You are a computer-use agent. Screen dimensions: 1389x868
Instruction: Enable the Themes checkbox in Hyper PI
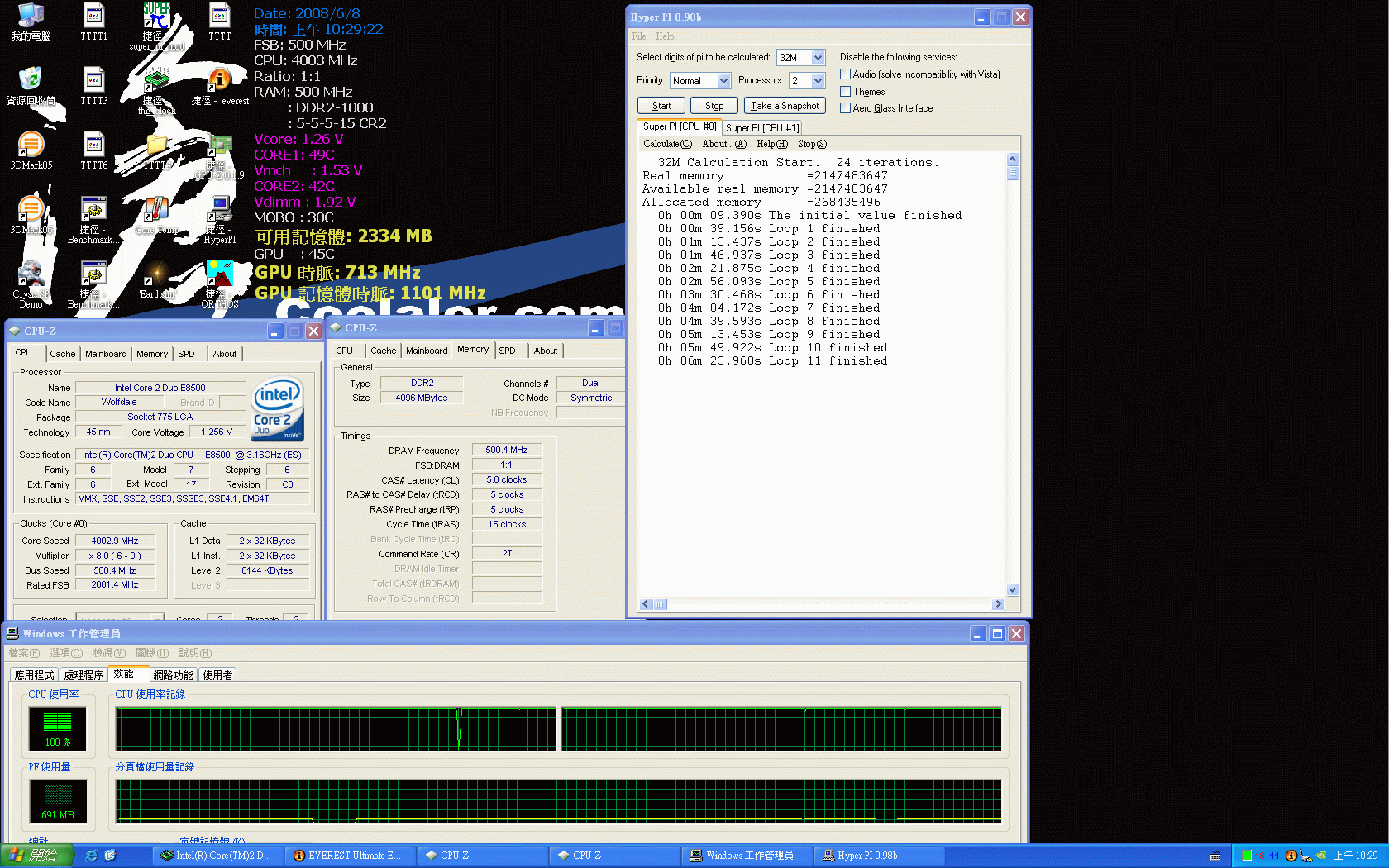pos(845,92)
